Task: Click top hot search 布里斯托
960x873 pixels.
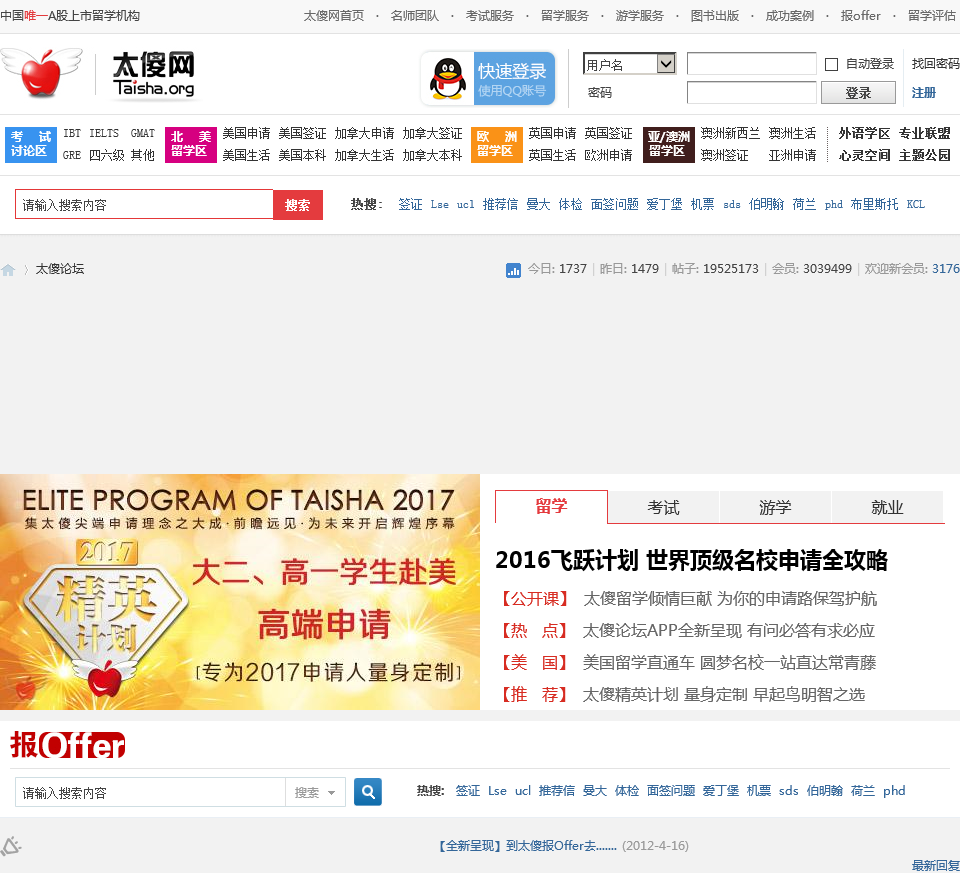Action: tap(874, 204)
